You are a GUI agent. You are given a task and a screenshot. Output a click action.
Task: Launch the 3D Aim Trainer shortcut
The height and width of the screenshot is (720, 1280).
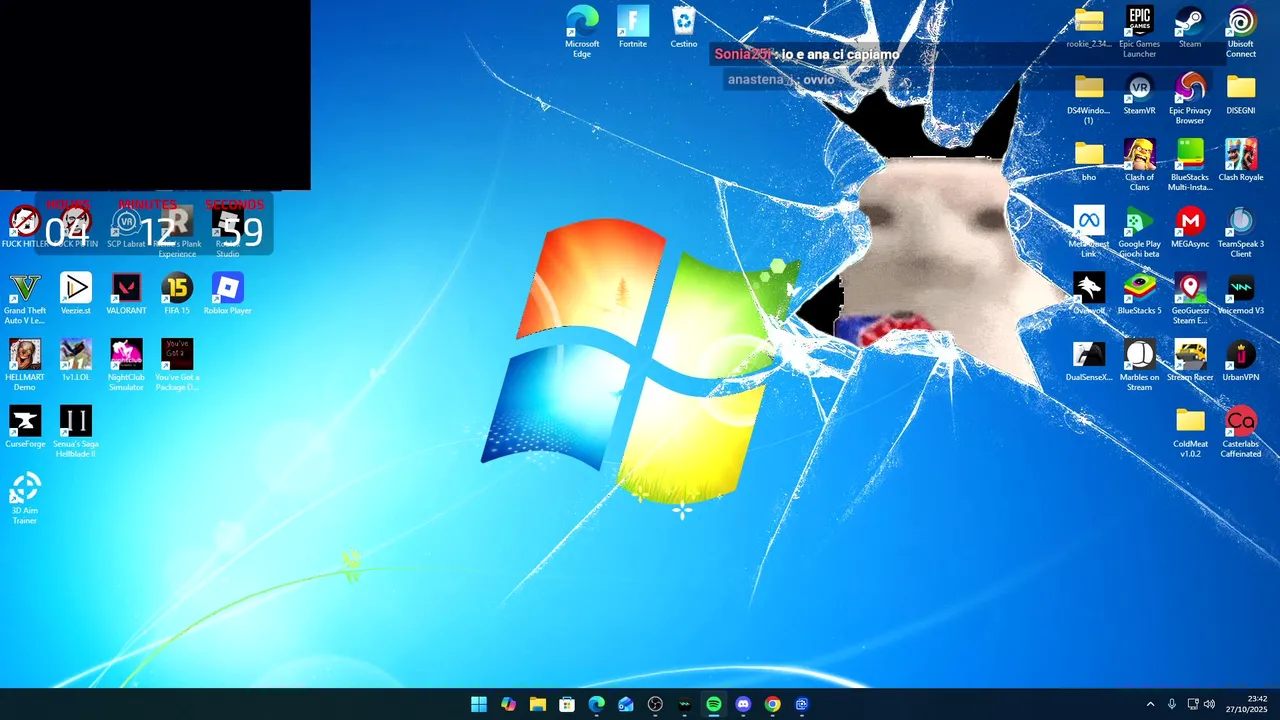pos(25,499)
